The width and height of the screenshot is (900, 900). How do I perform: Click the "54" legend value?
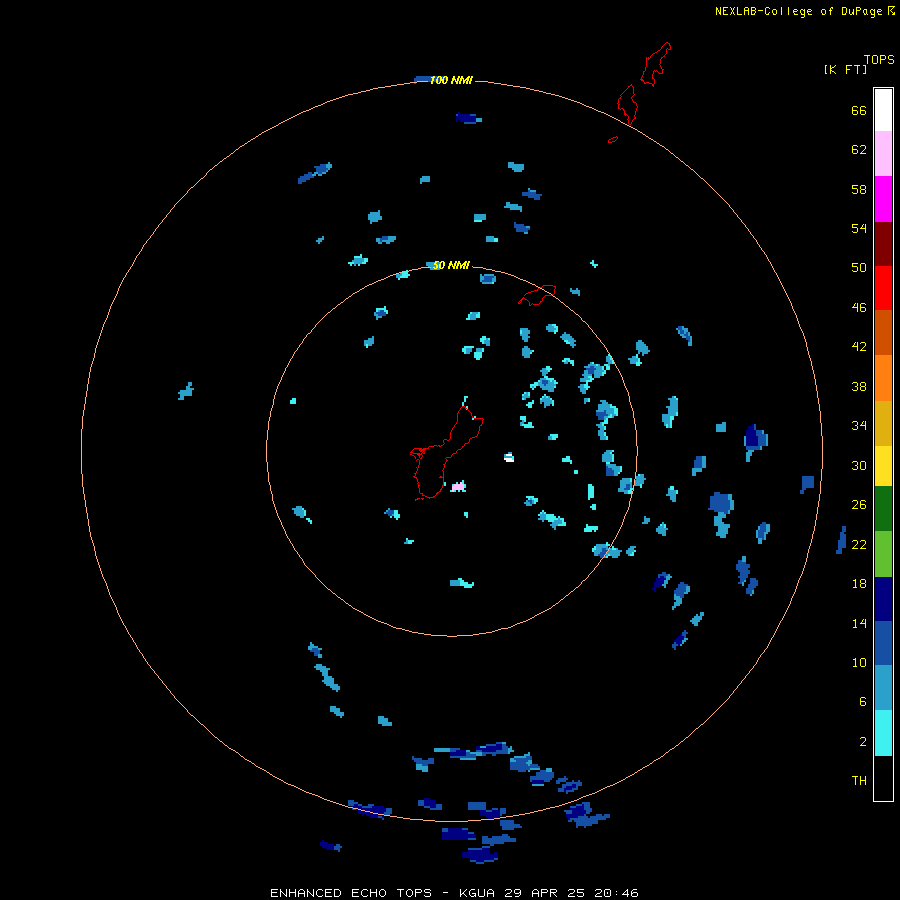tap(859, 228)
